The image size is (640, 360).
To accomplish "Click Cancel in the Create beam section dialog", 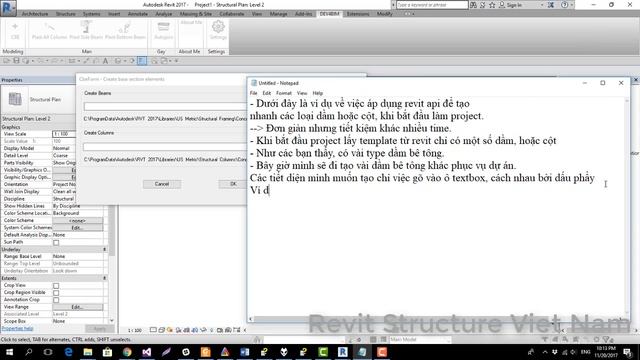I will point(162,184).
